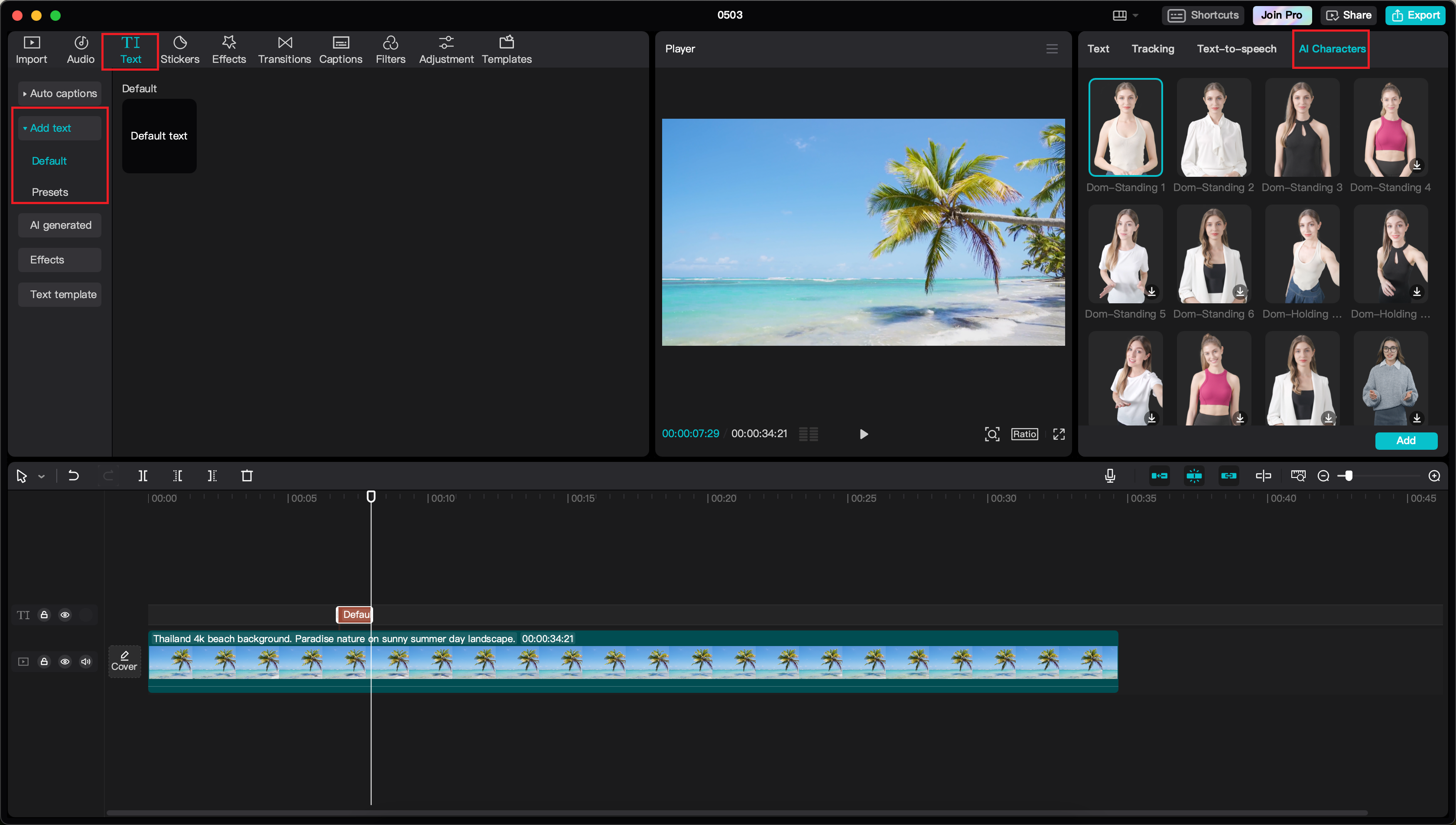This screenshot has height=825, width=1456.
Task: Lock the main video track
Action: 44,661
